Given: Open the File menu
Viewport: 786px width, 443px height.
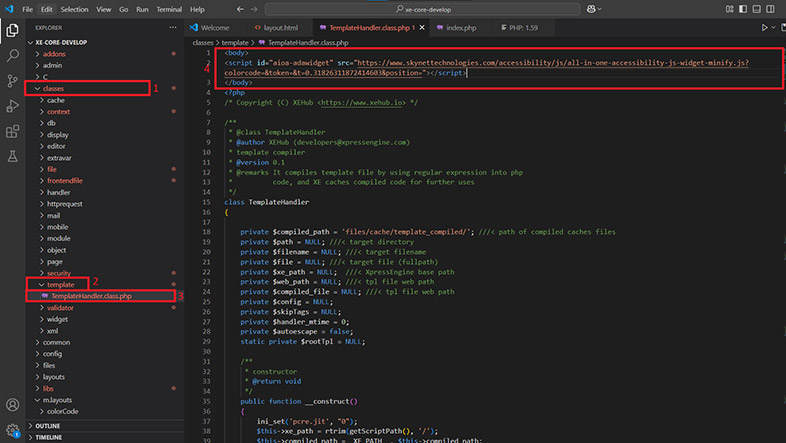Looking at the screenshot, I should (x=27, y=9).
